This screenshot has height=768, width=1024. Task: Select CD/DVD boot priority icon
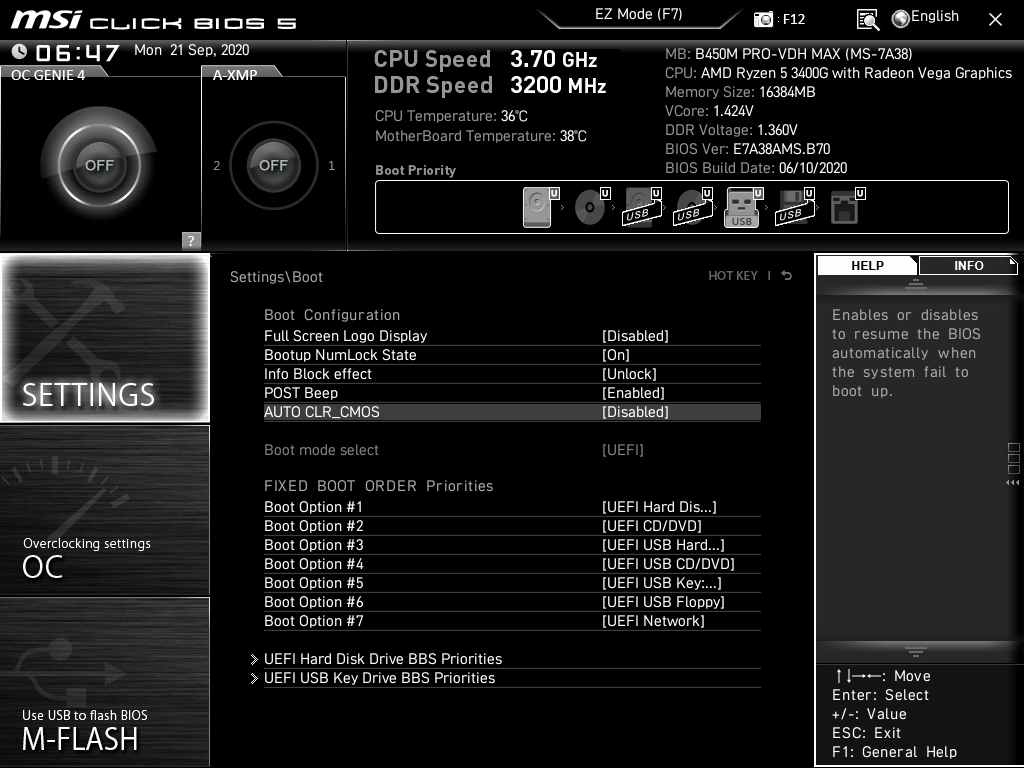(x=592, y=207)
